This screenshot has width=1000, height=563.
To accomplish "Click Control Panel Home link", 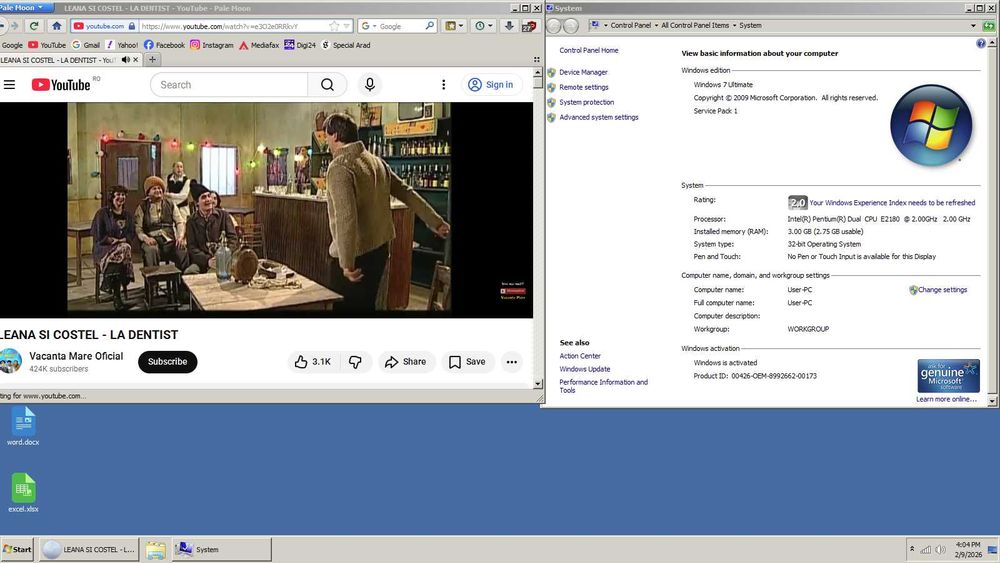I will 589,50.
